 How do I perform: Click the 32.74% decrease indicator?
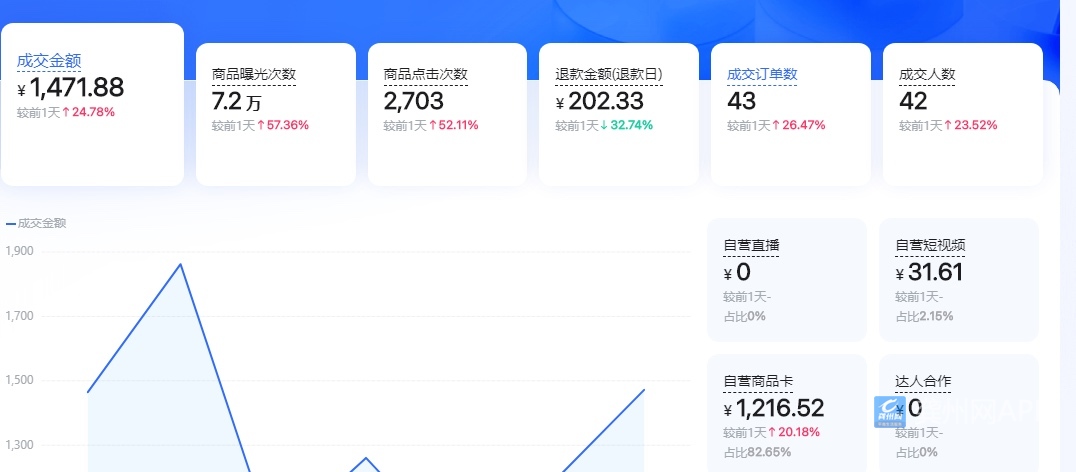[626, 126]
